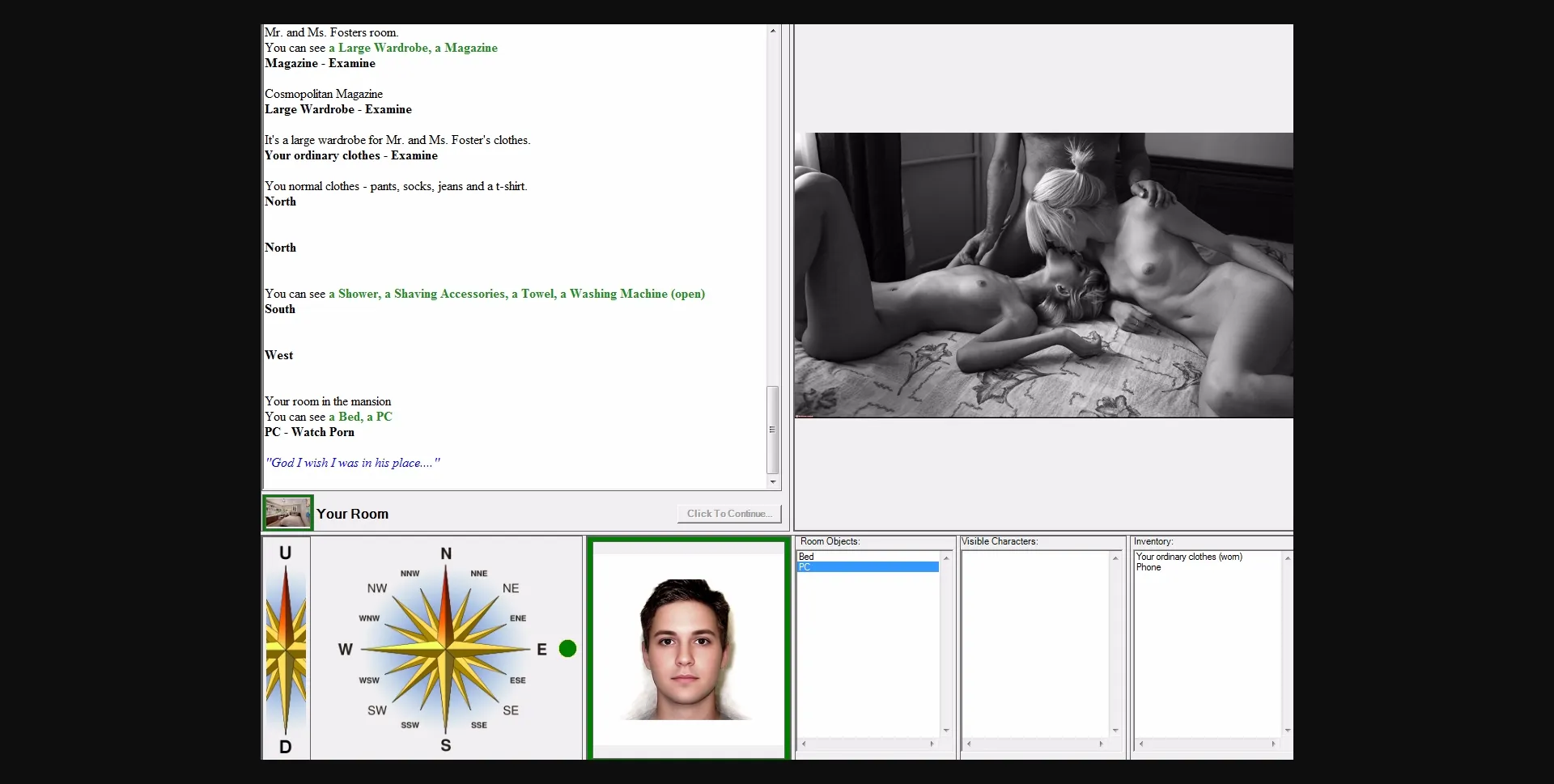Choose the SW compass direction

click(x=377, y=710)
